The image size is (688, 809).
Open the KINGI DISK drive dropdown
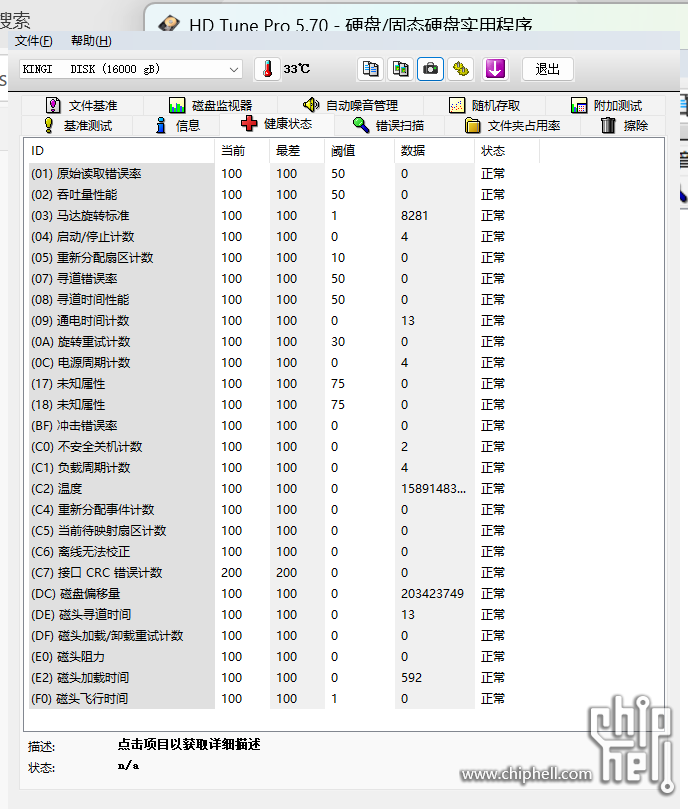131,69
